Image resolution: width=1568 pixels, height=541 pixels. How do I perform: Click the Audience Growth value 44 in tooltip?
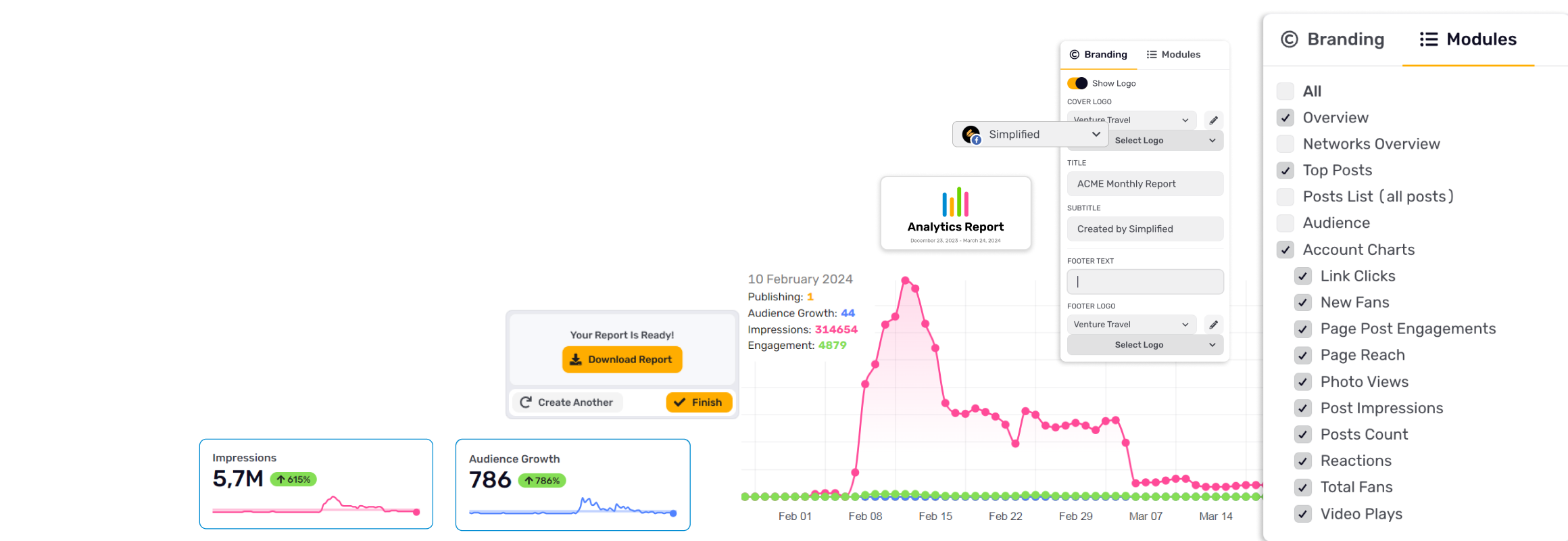pos(848,314)
